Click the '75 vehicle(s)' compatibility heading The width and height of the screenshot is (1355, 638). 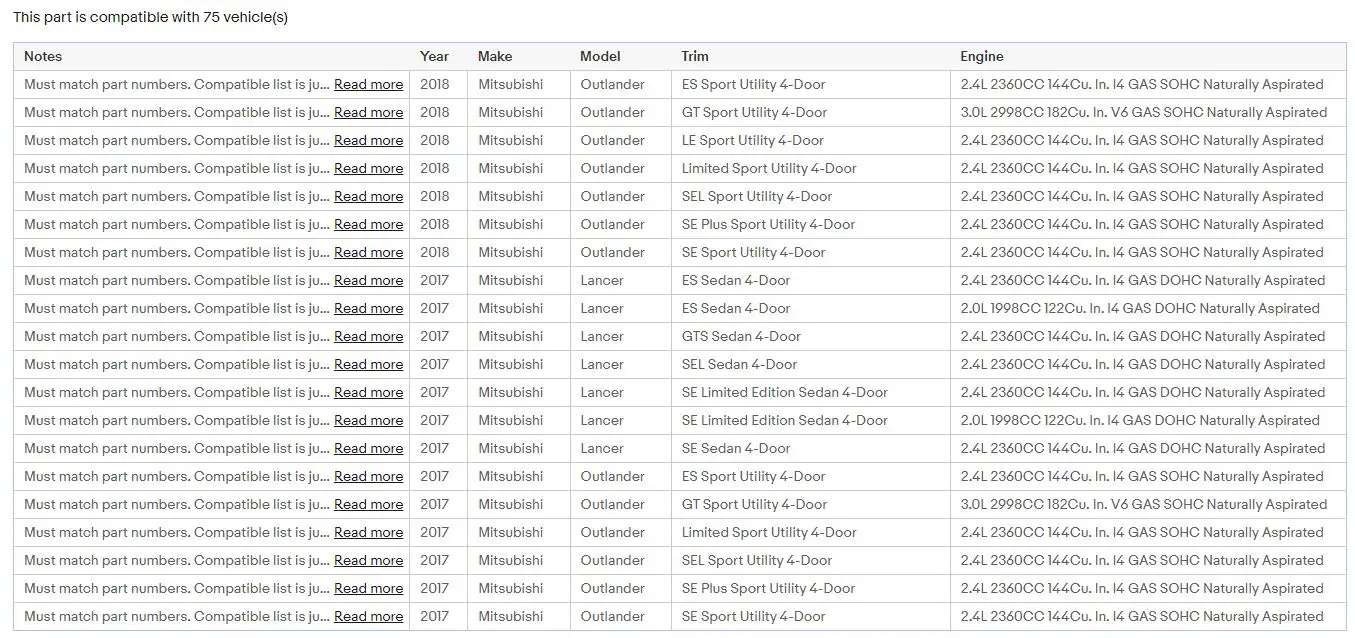pyautogui.click(x=150, y=18)
